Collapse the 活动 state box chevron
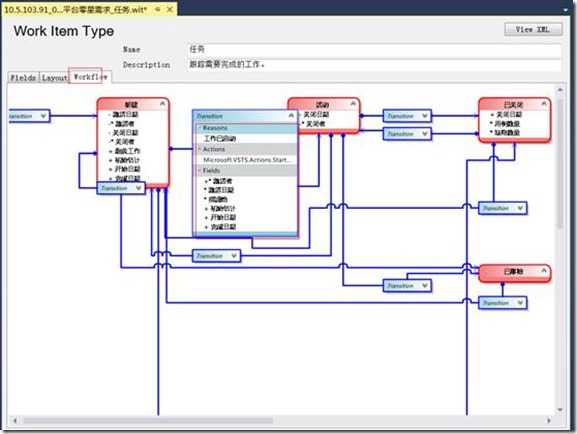Screen dimensions: 577x434 [x=353, y=104]
